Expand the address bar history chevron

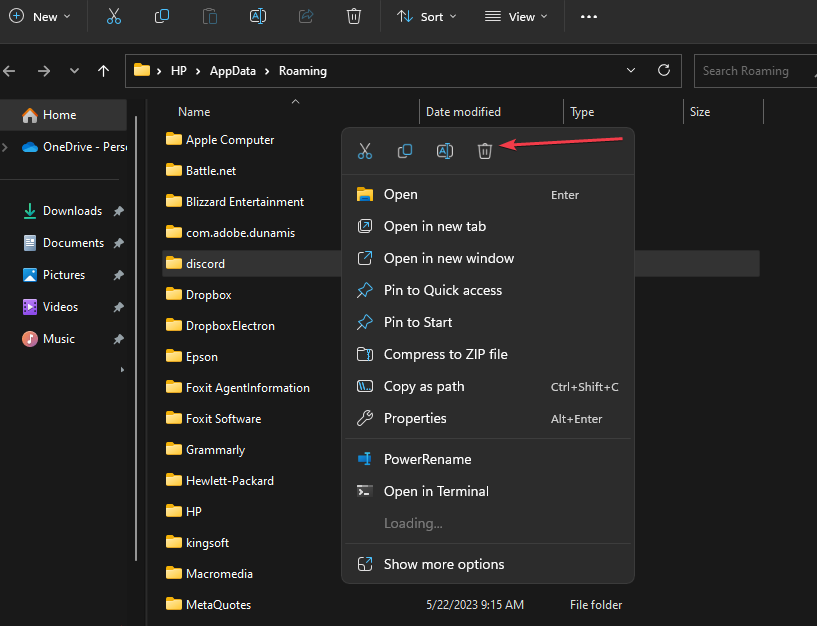point(631,71)
